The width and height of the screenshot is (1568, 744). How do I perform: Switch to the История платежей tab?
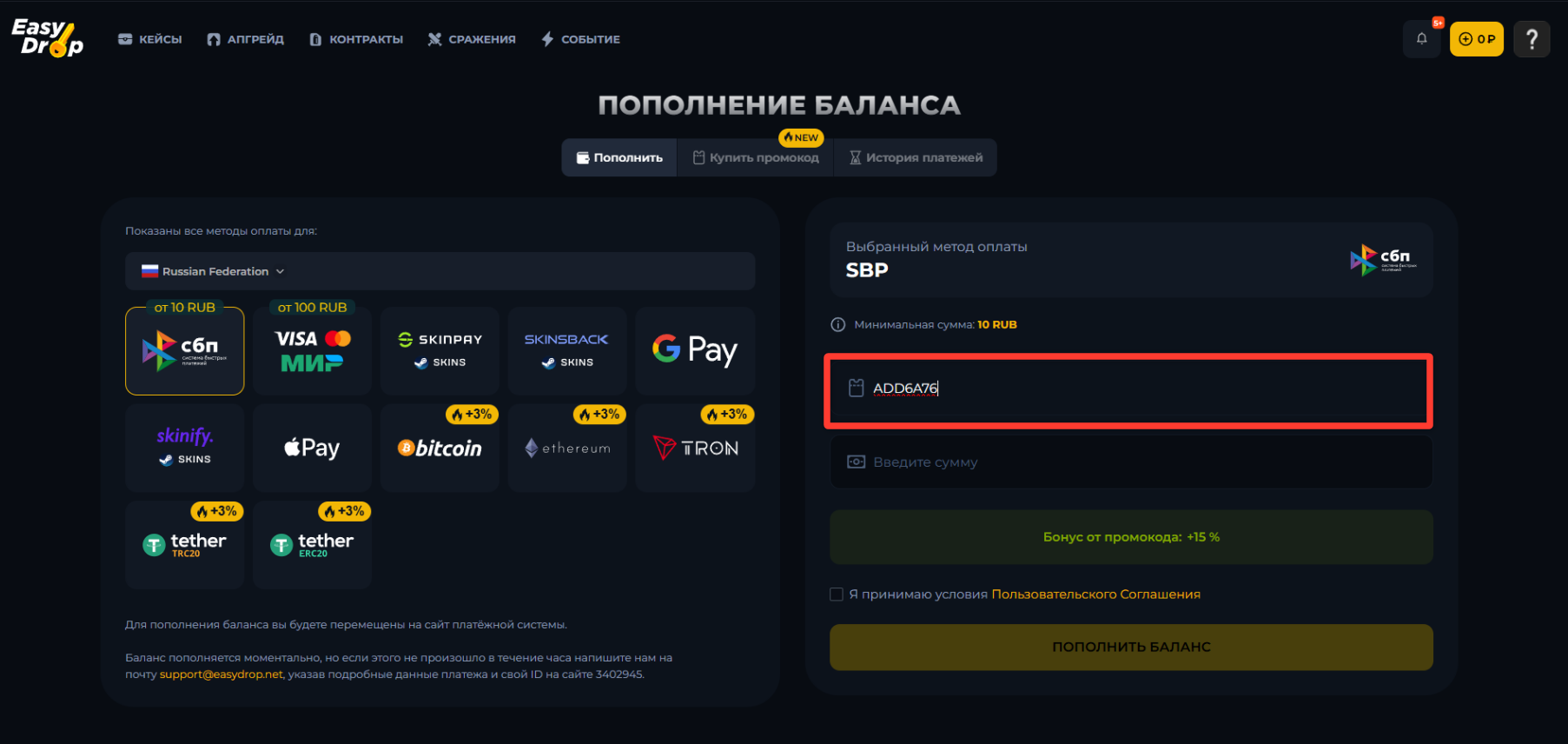pos(916,157)
